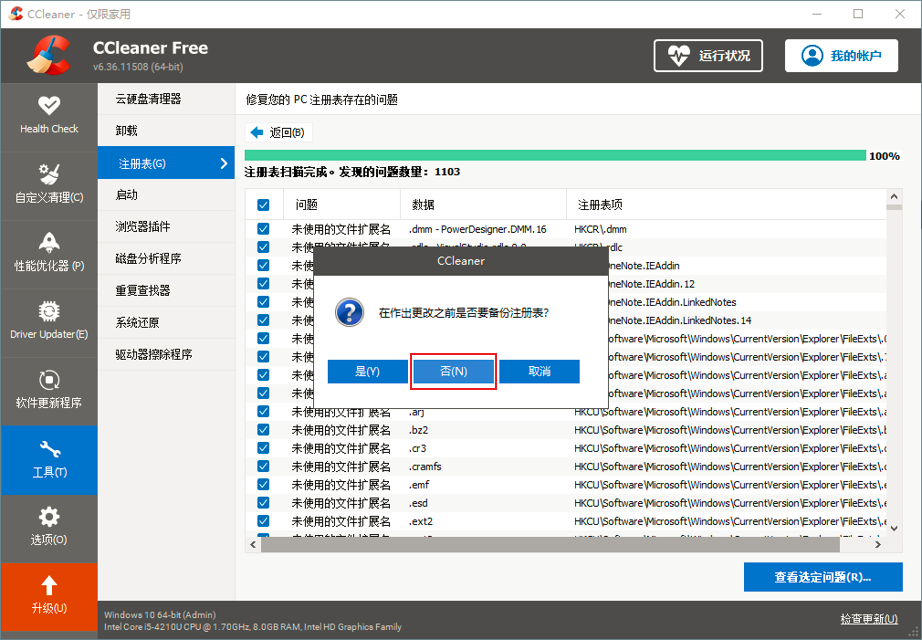Click vertical scrollbar up arrow

click(x=894, y=196)
